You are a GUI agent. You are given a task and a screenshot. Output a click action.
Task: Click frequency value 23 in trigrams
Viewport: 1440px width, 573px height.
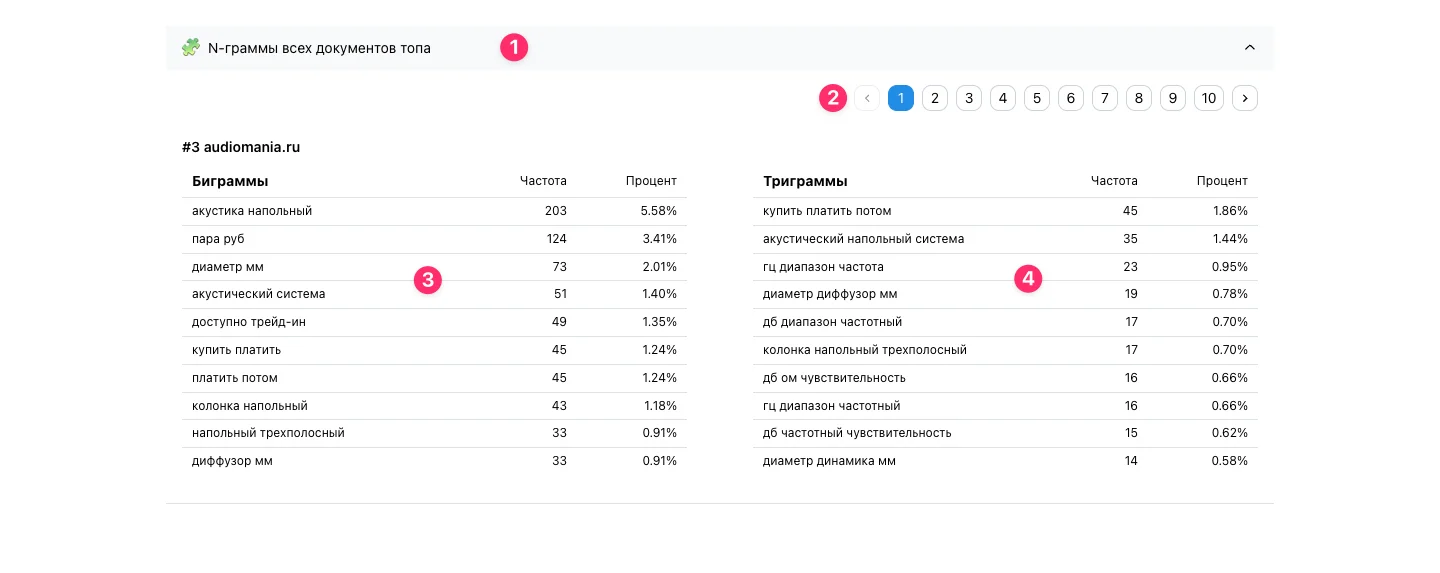tap(1130, 267)
